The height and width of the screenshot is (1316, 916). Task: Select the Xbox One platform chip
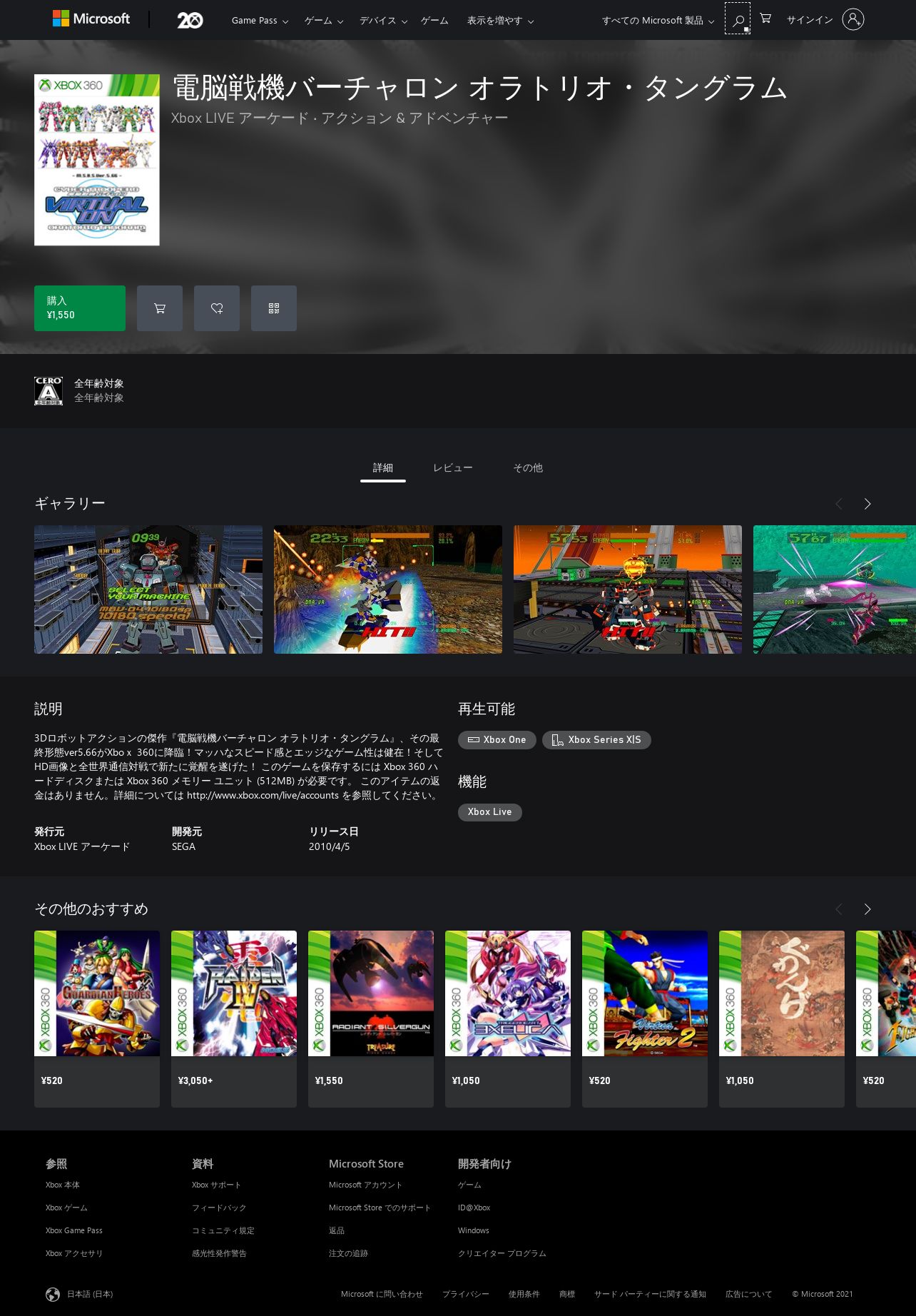(x=497, y=740)
